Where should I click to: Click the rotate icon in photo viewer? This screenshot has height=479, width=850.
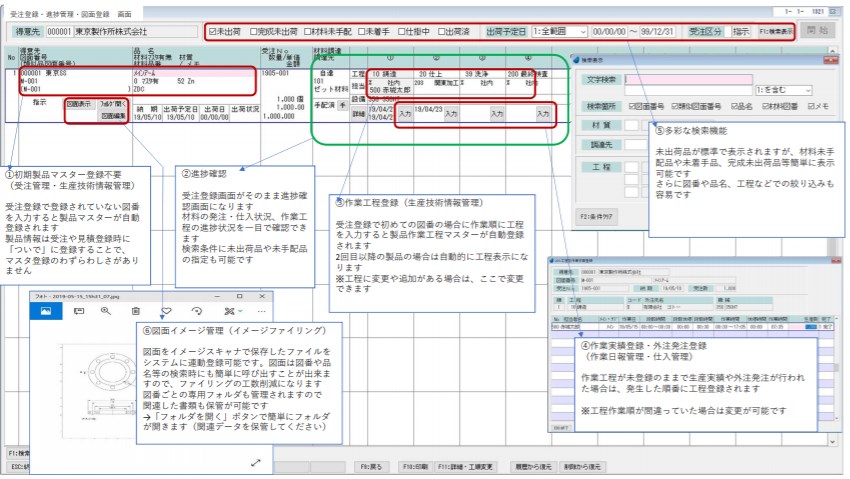tap(197, 311)
